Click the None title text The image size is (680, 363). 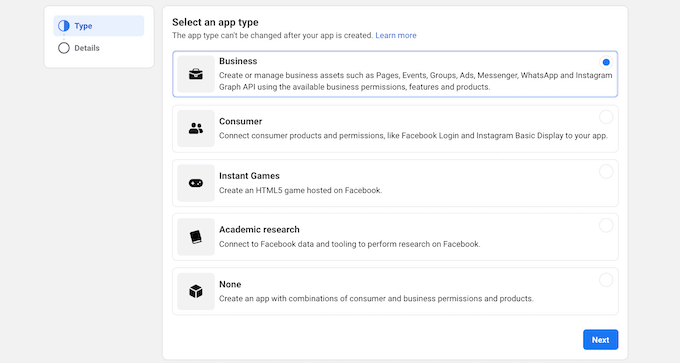coord(230,285)
